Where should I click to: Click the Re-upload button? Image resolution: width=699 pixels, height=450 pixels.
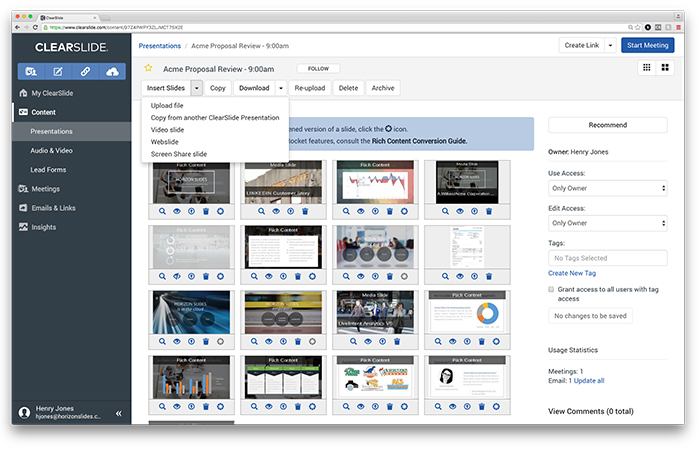click(310, 88)
